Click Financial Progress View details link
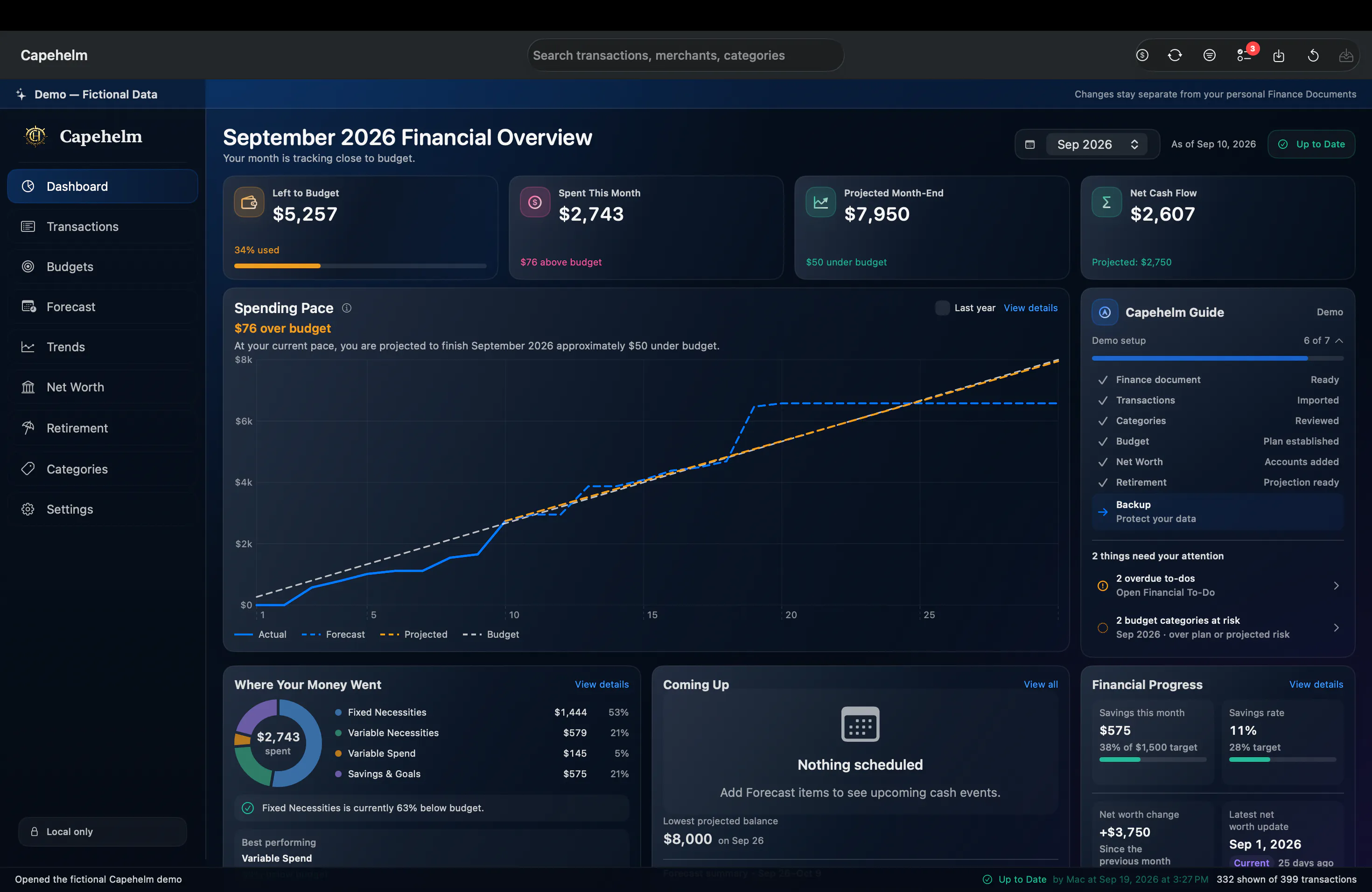The height and width of the screenshot is (892, 1372). tap(1316, 684)
